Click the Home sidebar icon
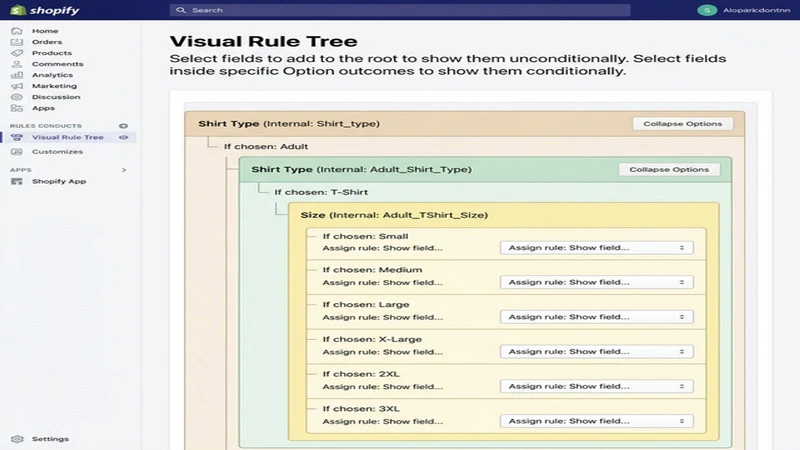 click(x=17, y=31)
